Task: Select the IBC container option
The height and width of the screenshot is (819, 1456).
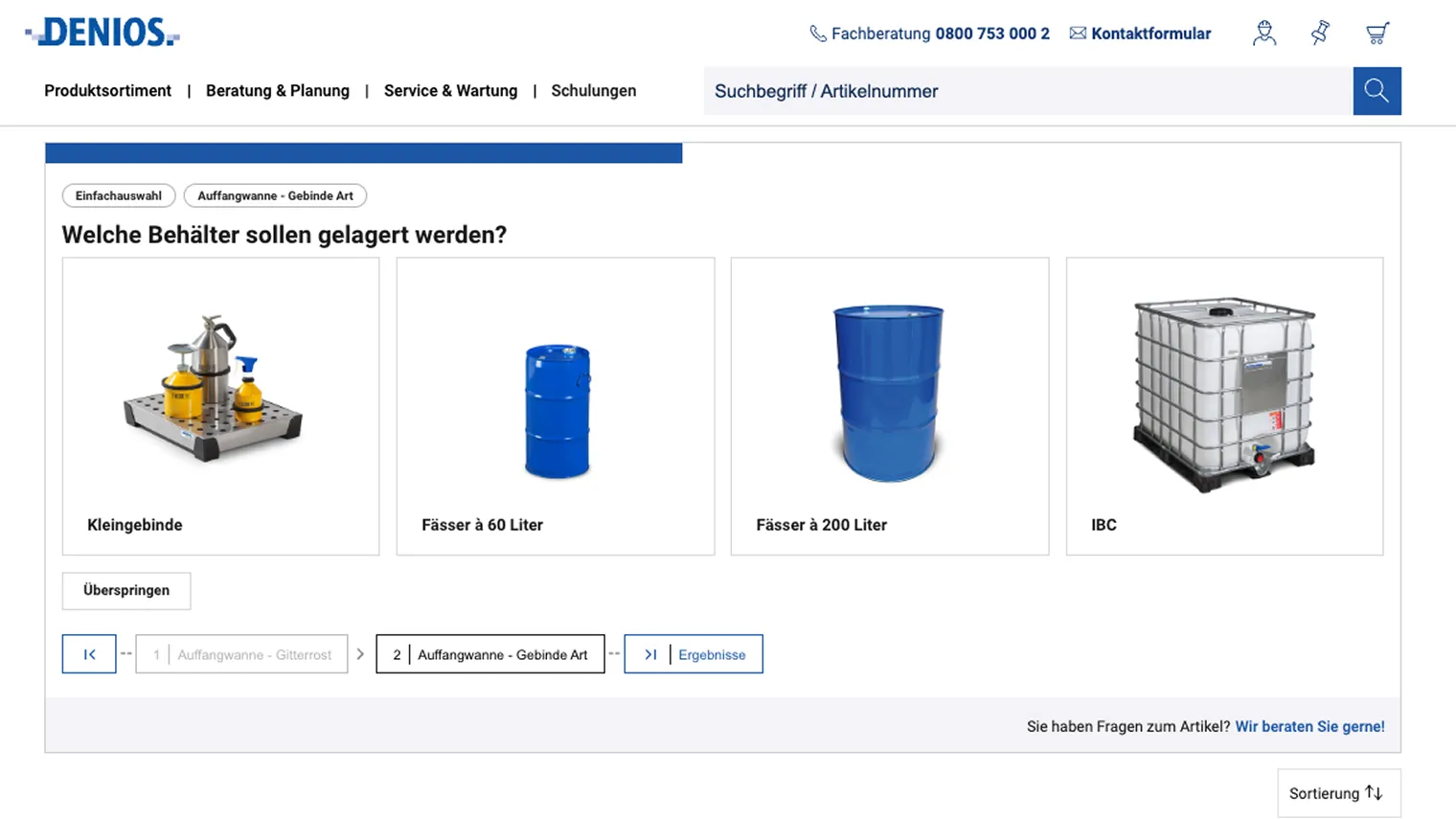Action: 1223,405
